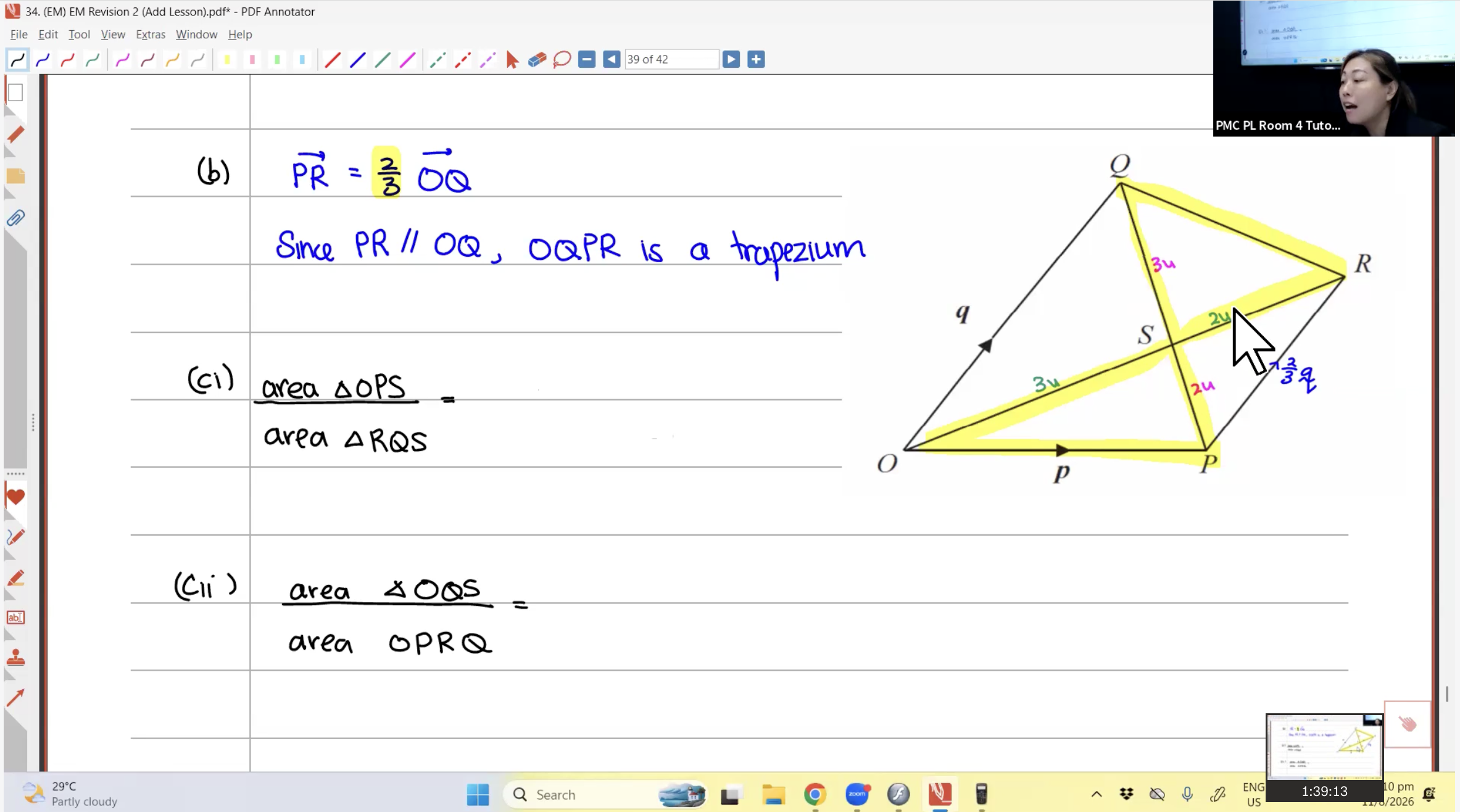This screenshot has height=812, width=1460.
Task: Go to the previous page
Action: point(612,59)
